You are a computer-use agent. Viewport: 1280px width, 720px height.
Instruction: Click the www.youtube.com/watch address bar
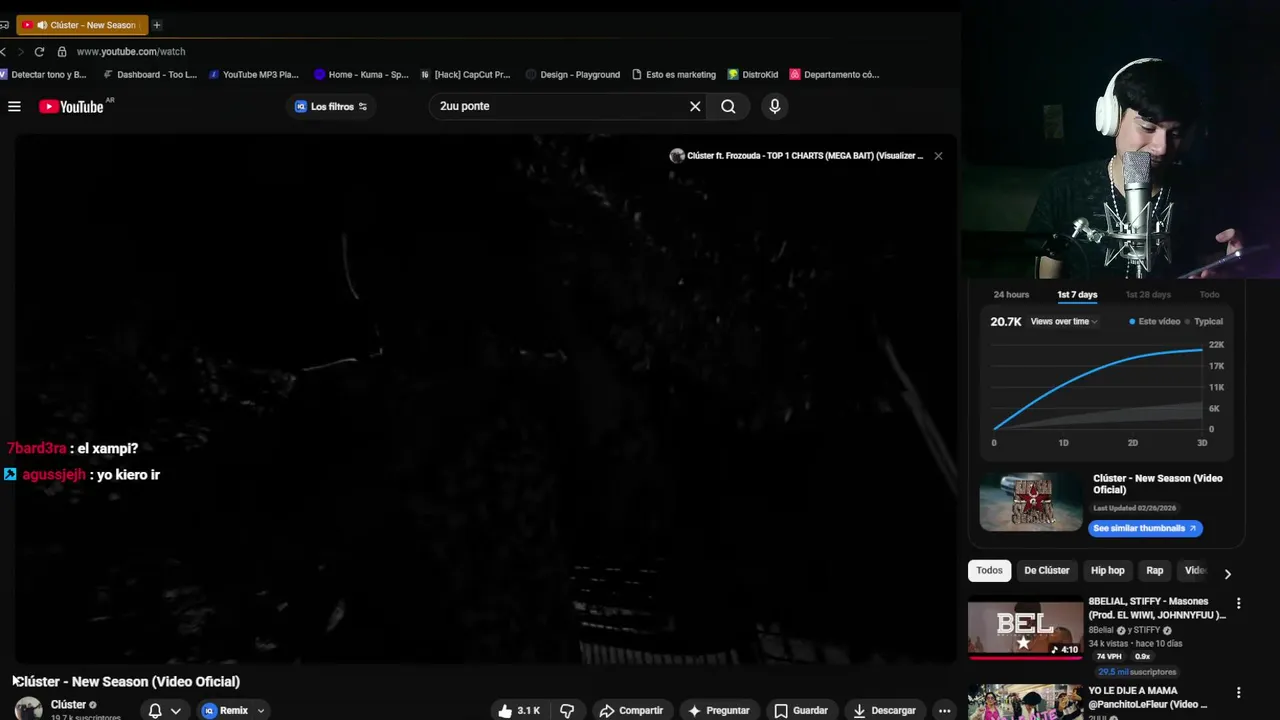131,51
